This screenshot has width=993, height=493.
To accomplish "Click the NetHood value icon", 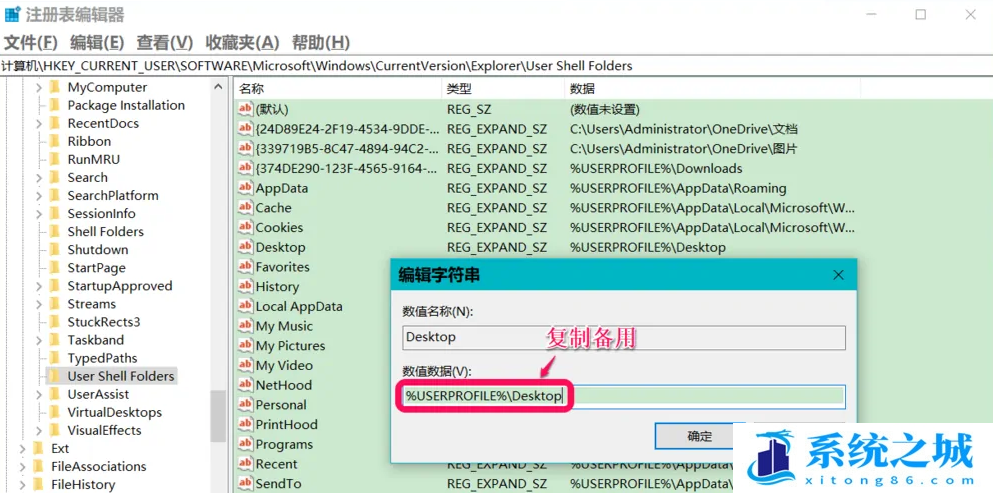I will [245, 385].
